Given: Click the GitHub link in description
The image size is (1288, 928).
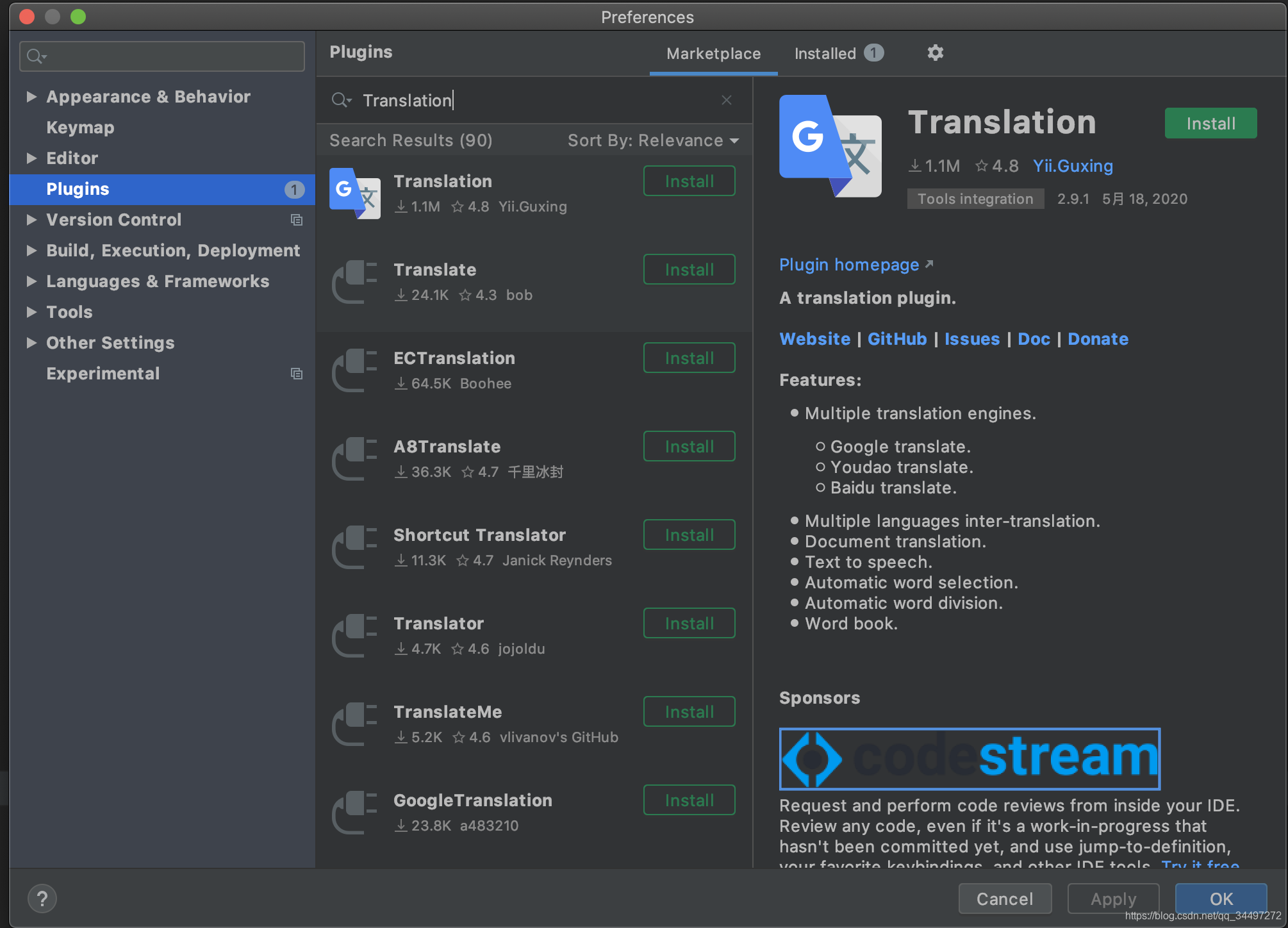Looking at the screenshot, I should tap(896, 339).
